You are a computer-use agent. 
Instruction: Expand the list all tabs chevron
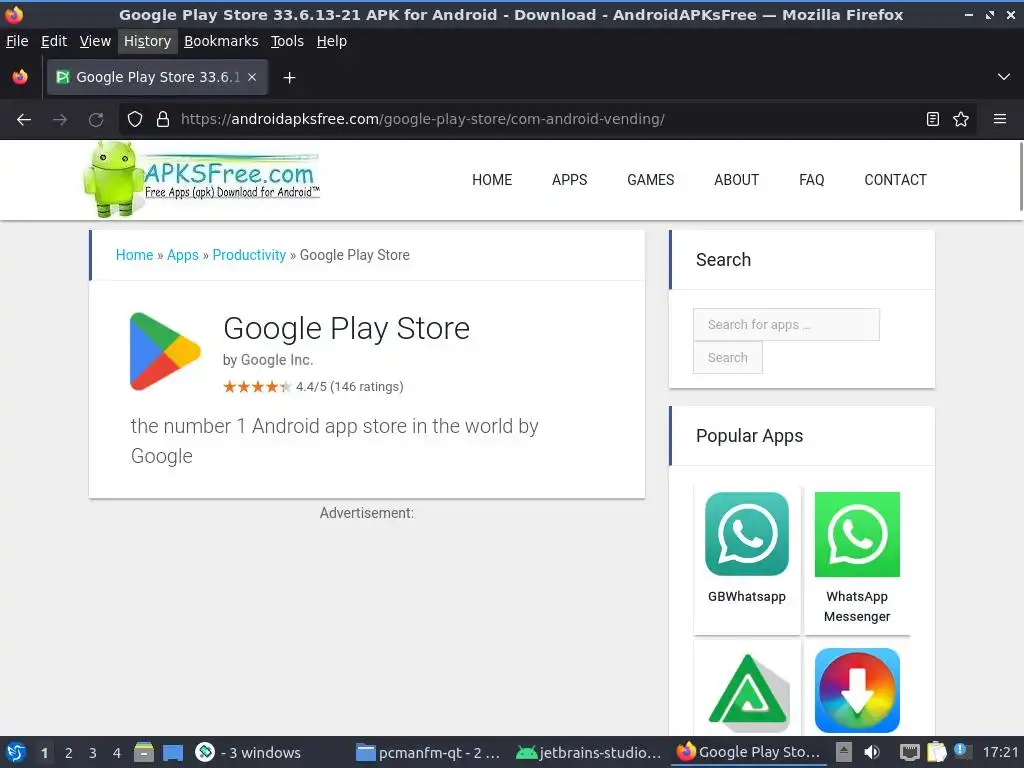pyautogui.click(x=1004, y=77)
